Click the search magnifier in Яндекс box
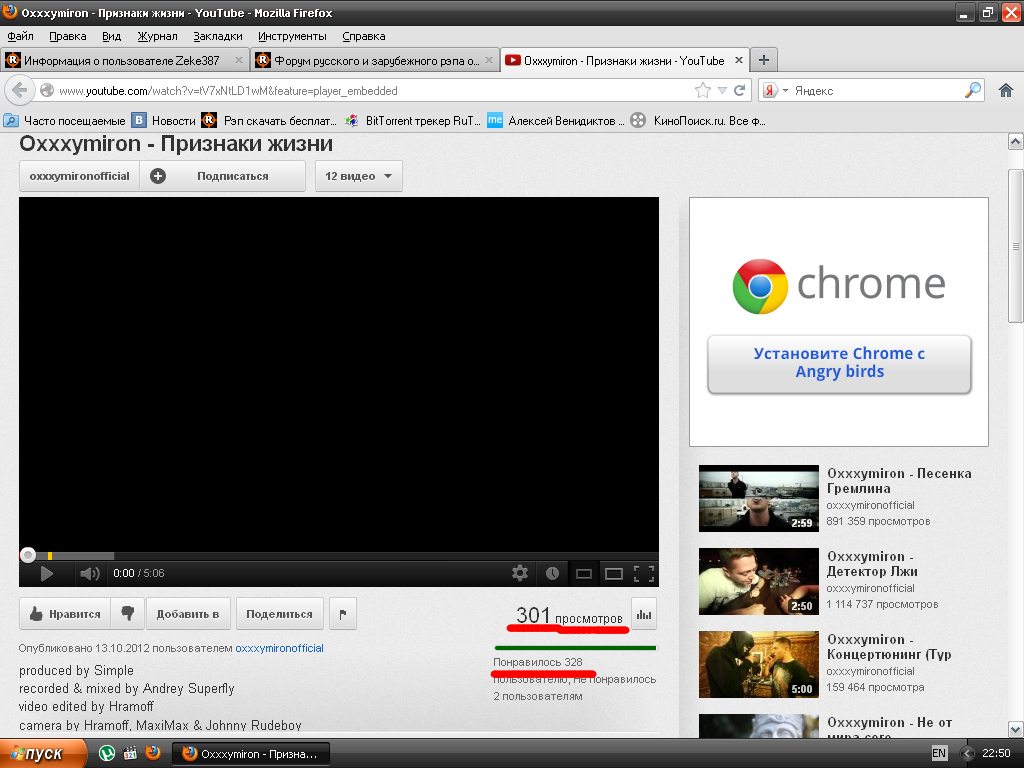This screenshot has height=768, width=1024. tap(972, 90)
